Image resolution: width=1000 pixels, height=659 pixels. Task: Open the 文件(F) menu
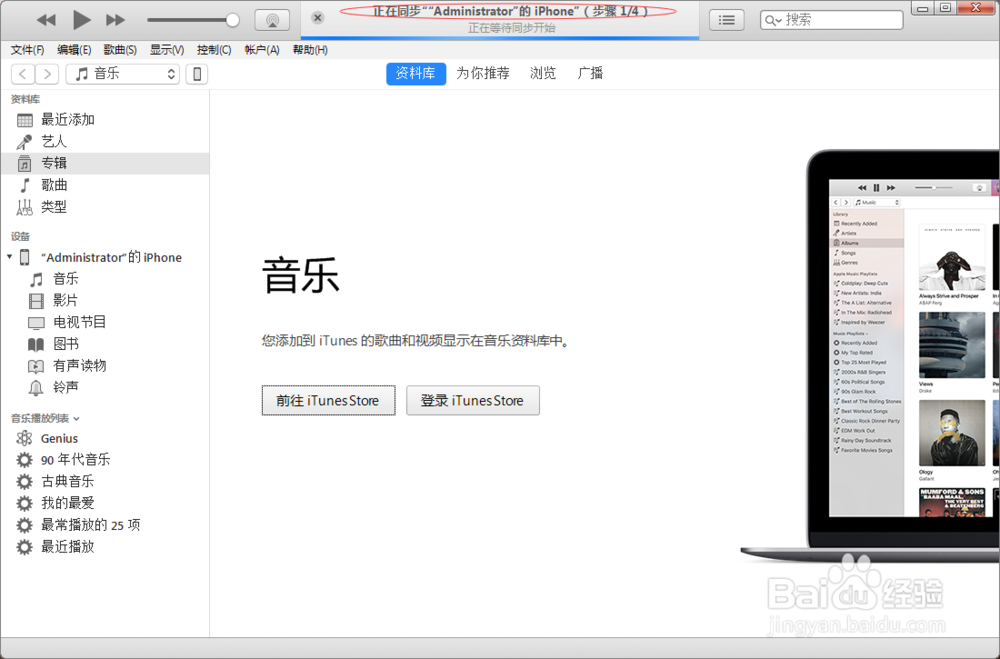pyautogui.click(x=27, y=50)
